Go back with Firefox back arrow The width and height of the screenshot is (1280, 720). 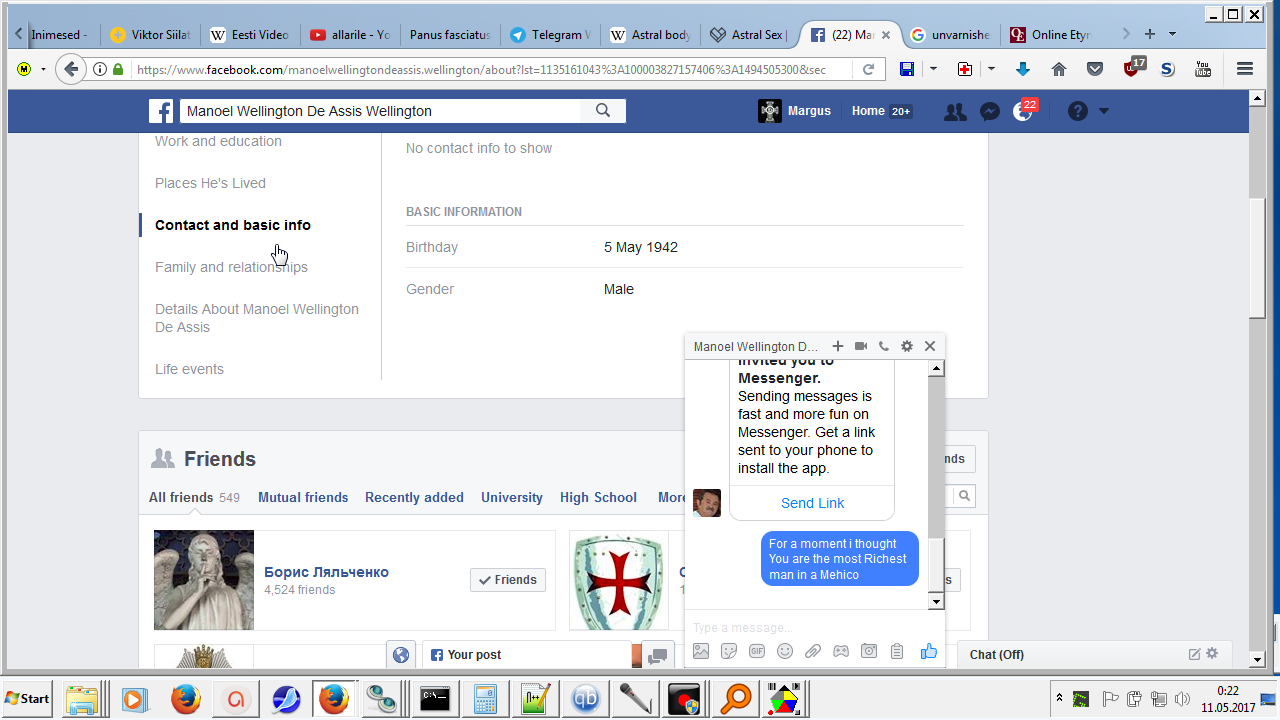point(69,69)
